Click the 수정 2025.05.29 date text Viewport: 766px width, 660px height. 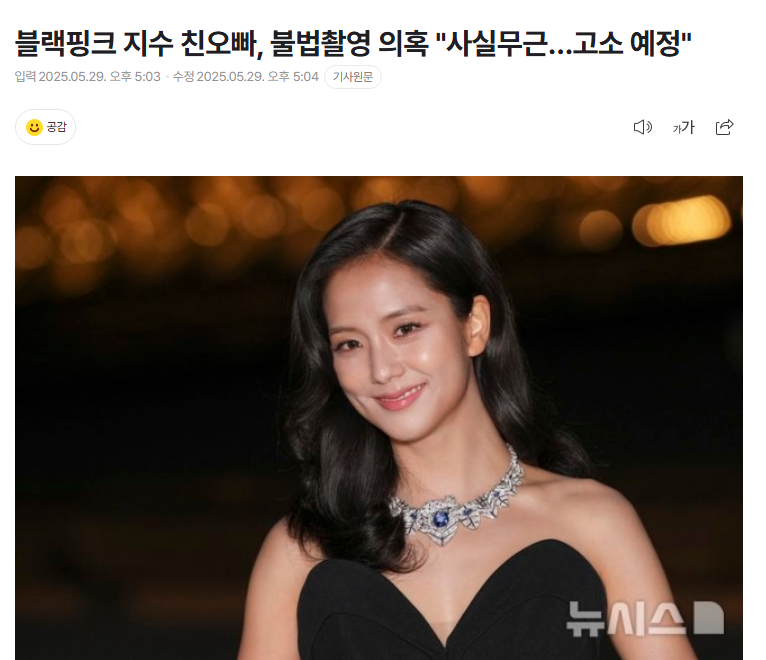point(246,77)
